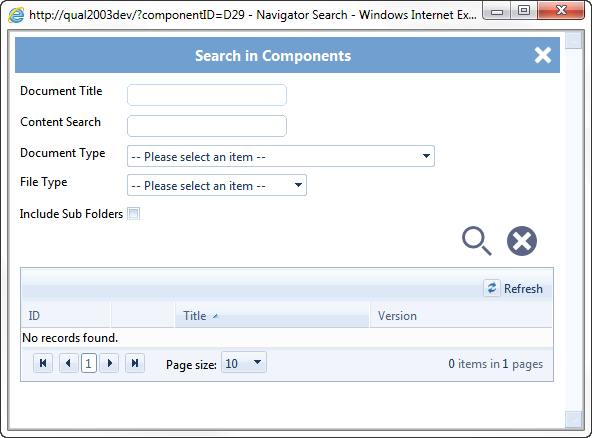592x438 pixels.
Task: Click the dark circle cancel icon
Action: [x=522, y=241]
